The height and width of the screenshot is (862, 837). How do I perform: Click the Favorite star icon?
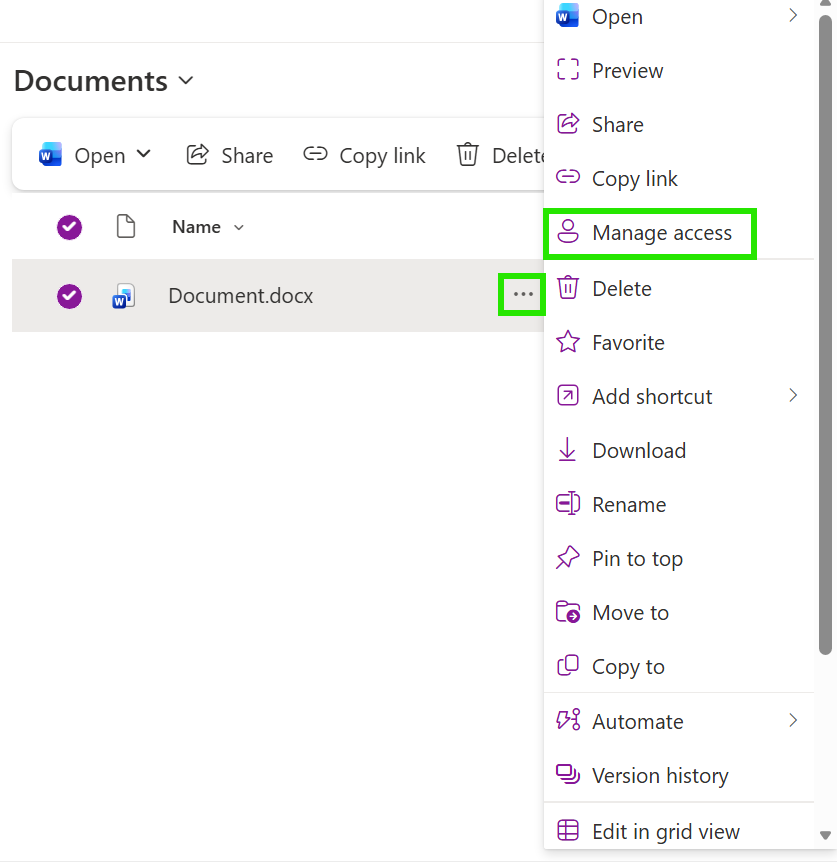(x=568, y=341)
